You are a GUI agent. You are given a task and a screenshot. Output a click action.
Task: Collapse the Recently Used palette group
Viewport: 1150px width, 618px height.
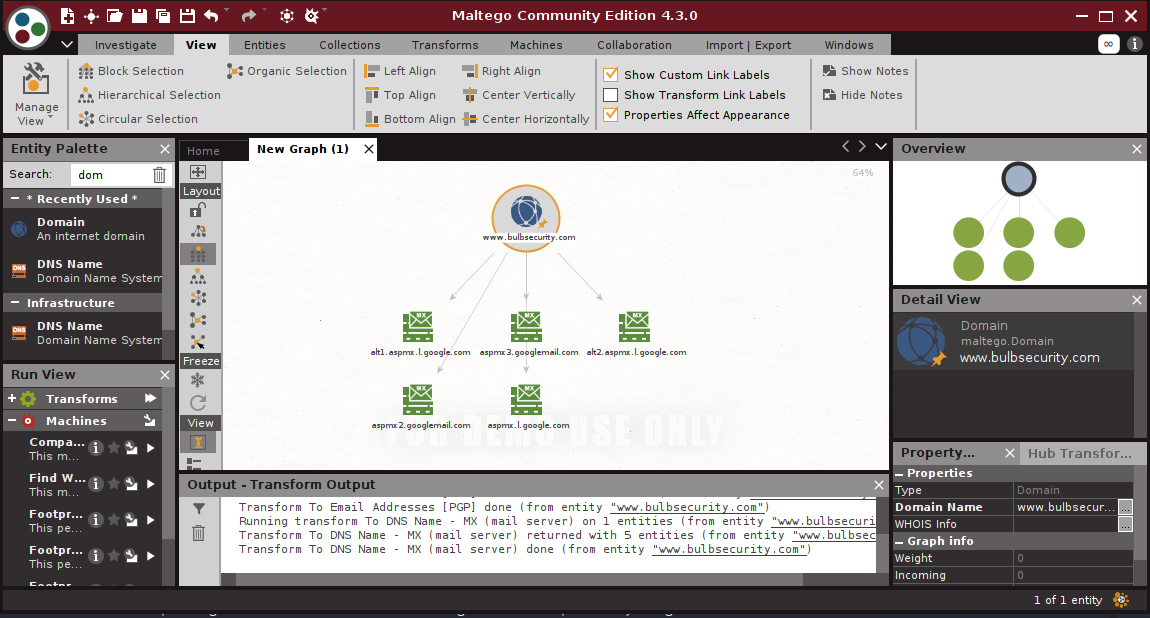coord(15,199)
